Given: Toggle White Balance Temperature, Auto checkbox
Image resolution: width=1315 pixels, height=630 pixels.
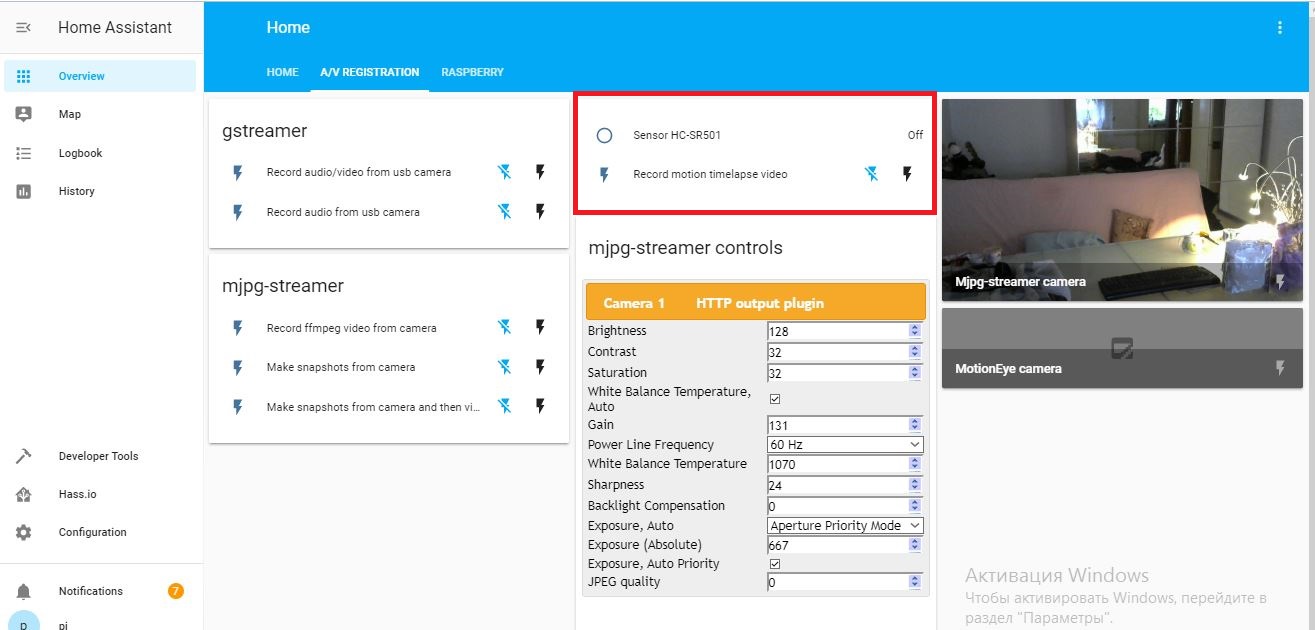Looking at the screenshot, I should pyautogui.click(x=774, y=398).
